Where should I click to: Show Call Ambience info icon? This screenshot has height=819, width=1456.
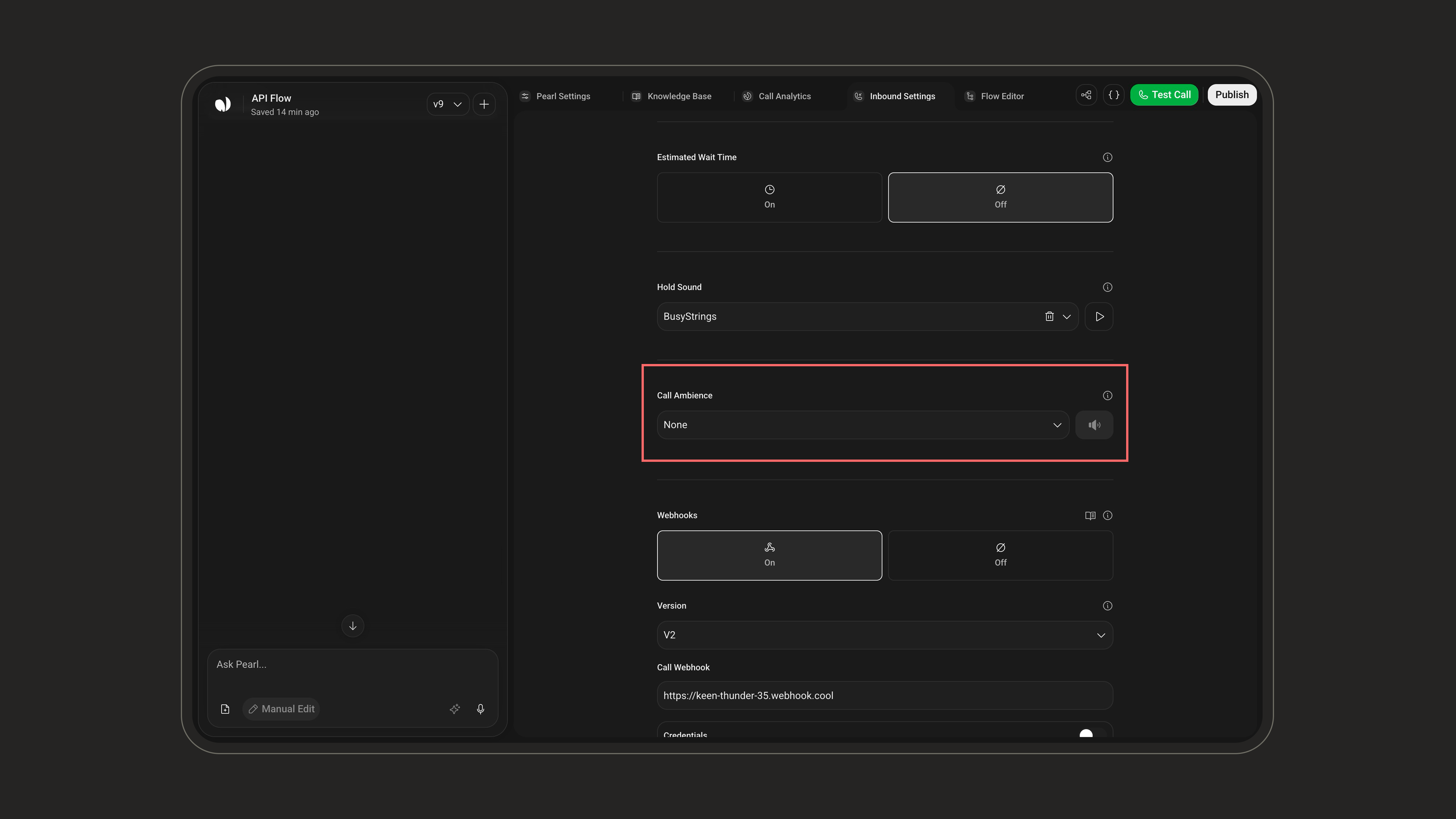(x=1107, y=396)
